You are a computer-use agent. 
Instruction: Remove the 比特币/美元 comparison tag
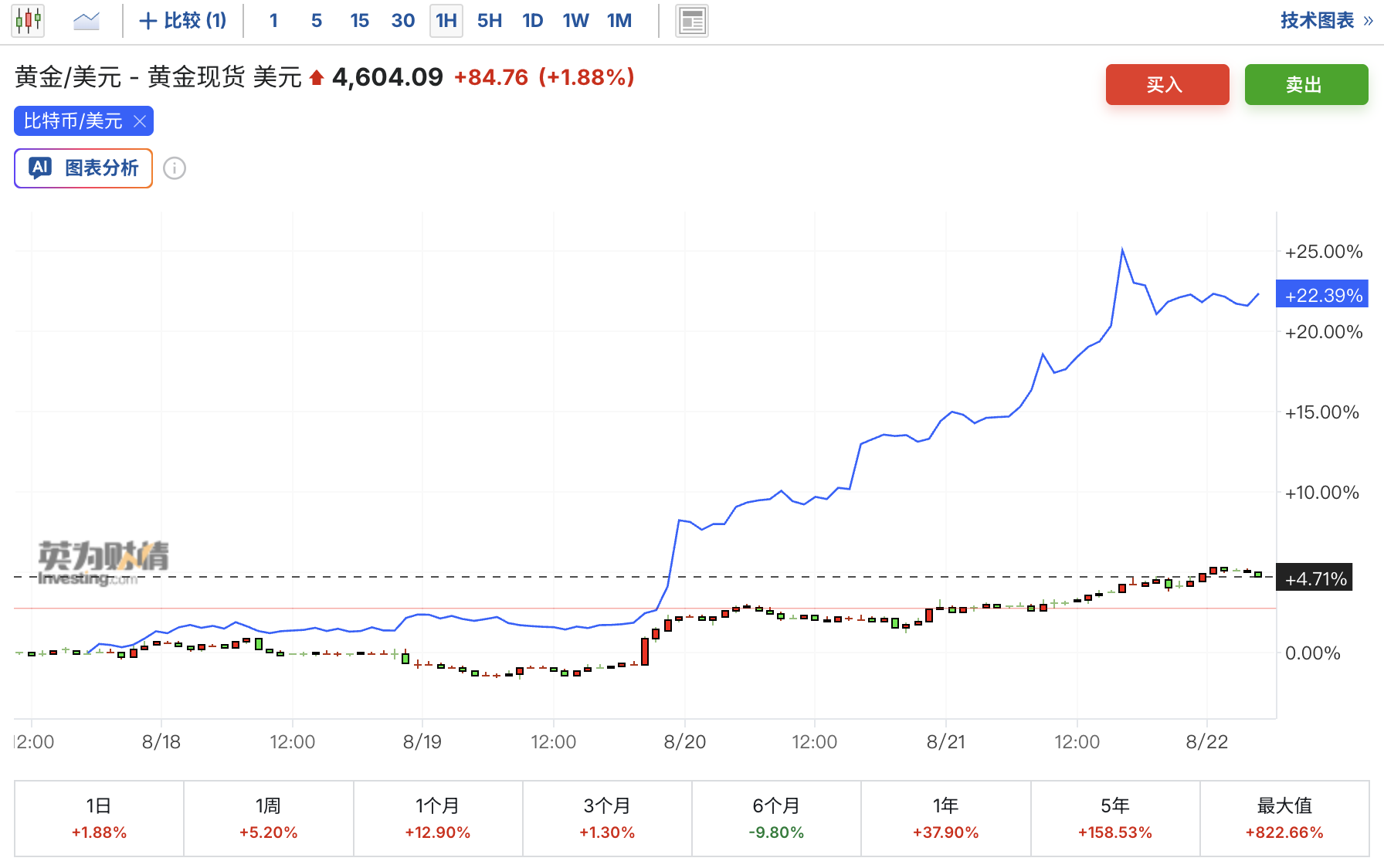(x=140, y=121)
